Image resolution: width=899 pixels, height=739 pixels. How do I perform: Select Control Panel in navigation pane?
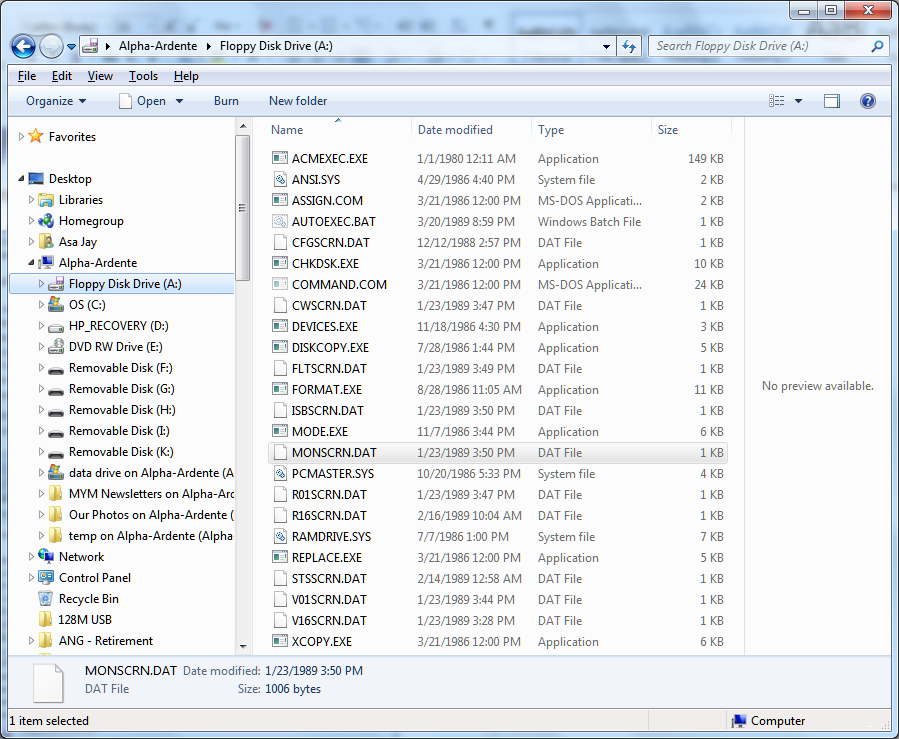[95, 578]
